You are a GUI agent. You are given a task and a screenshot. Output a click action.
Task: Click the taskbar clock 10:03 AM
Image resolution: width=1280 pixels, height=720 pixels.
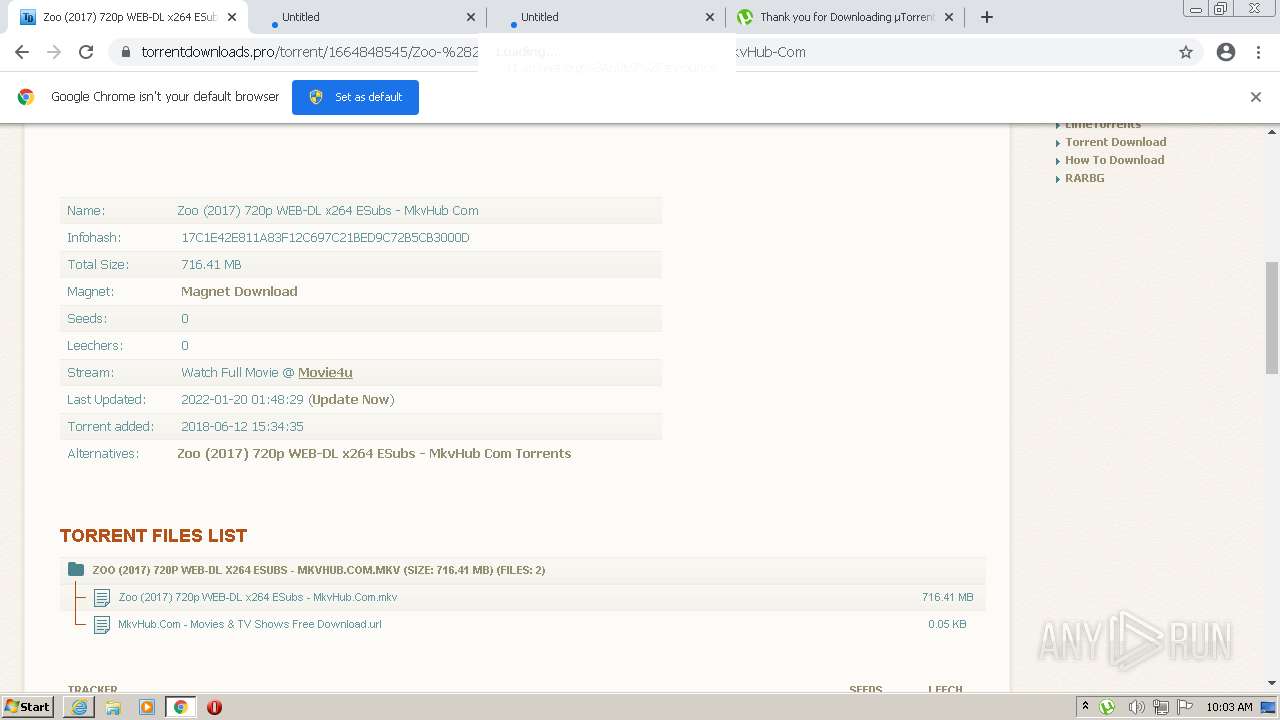[x=1229, y=707]
